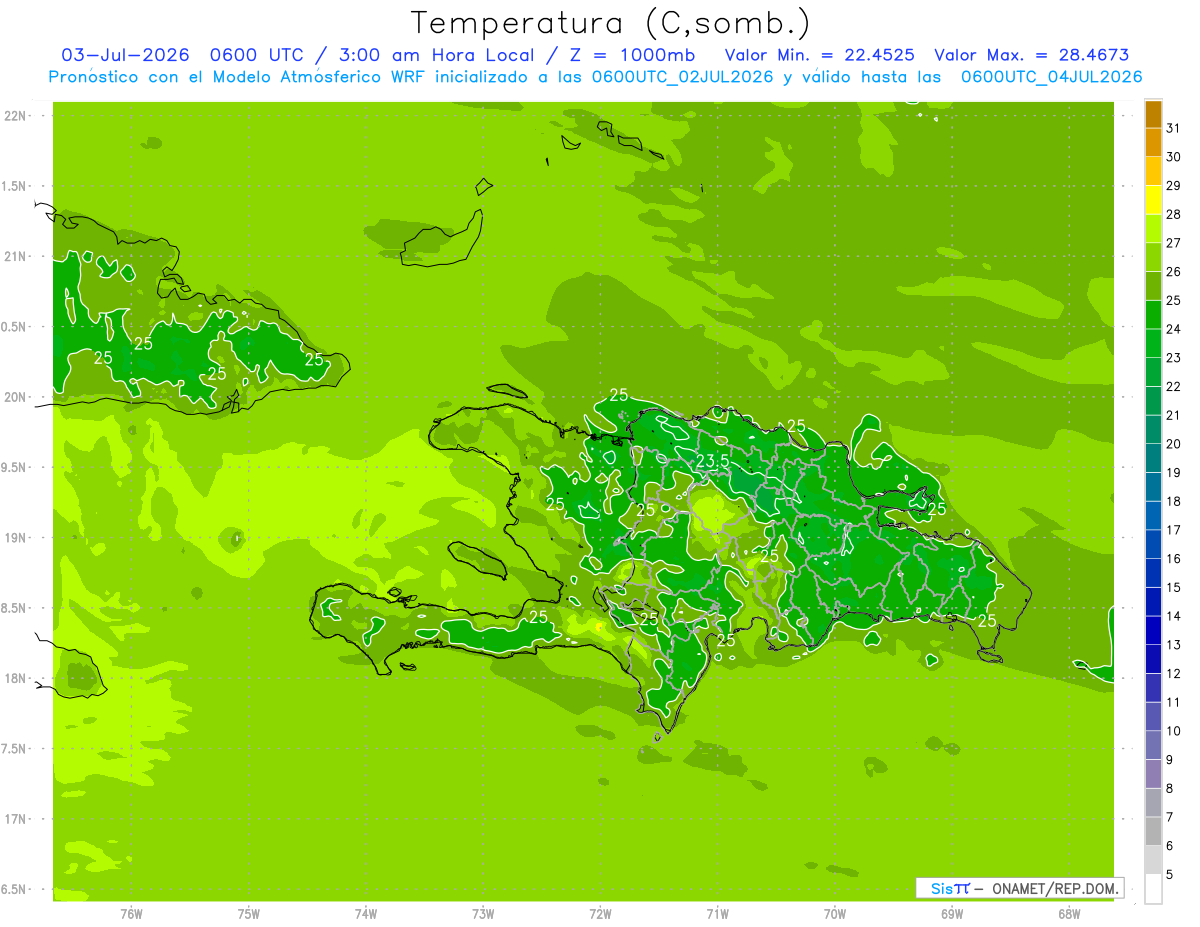Click the "72W" longitude axis label
The image size is (1200, 927).
(x=600, y=913)
